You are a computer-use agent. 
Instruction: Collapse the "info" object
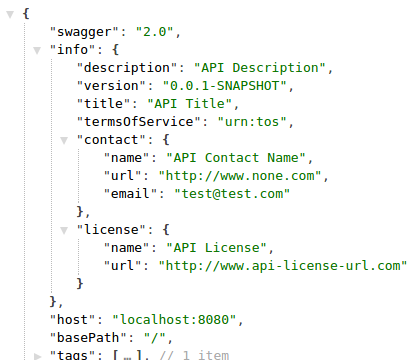coord(37,50)
